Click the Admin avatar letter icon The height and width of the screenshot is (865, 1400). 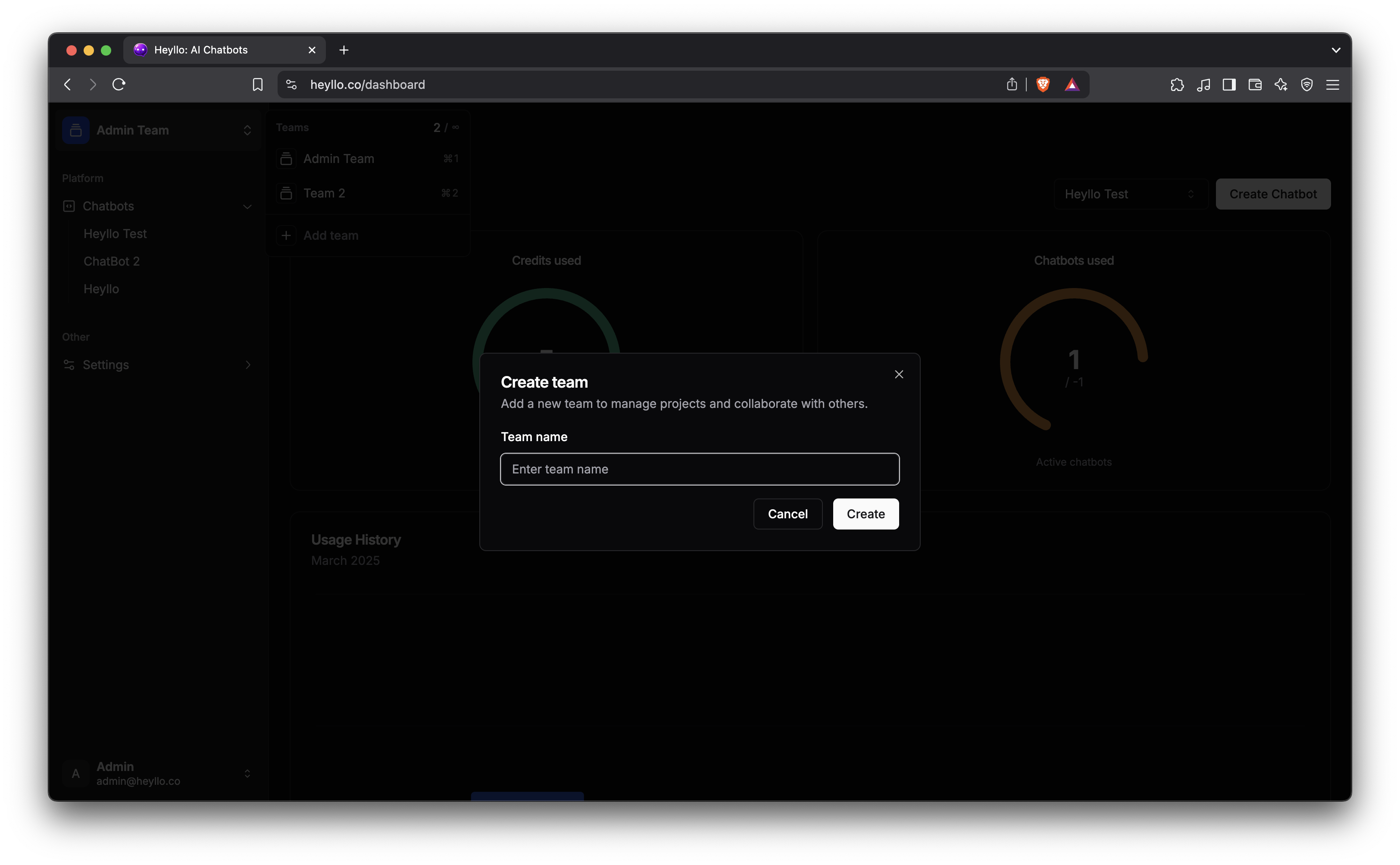coord(75,774)
